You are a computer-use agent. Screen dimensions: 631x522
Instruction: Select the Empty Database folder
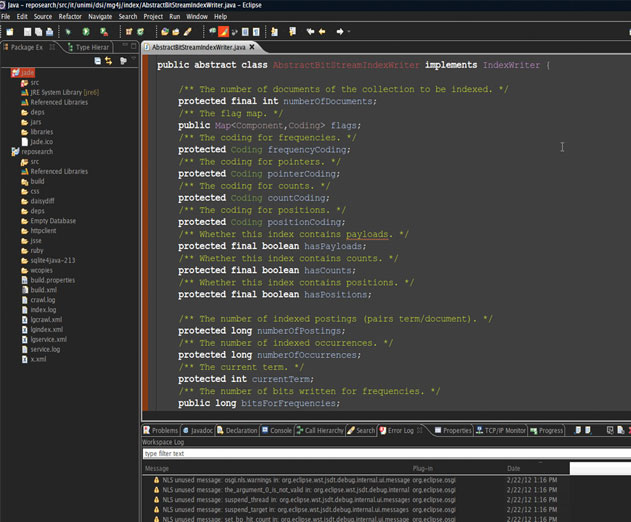49,221
